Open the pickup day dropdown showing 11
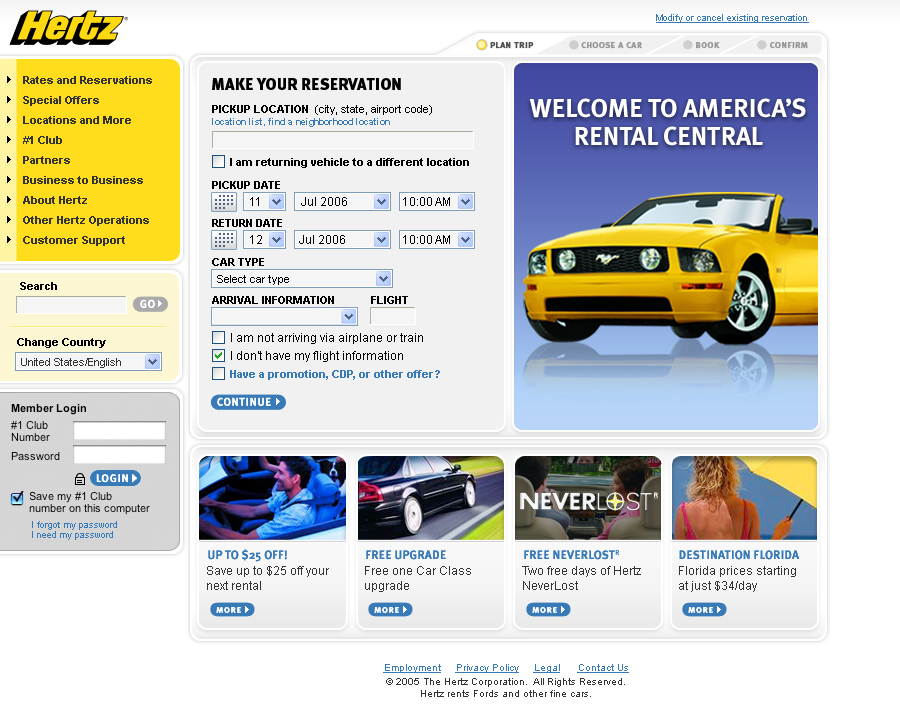Image resolution: width=900 pixels, height=723 pixels. click(x=265, y=202)
